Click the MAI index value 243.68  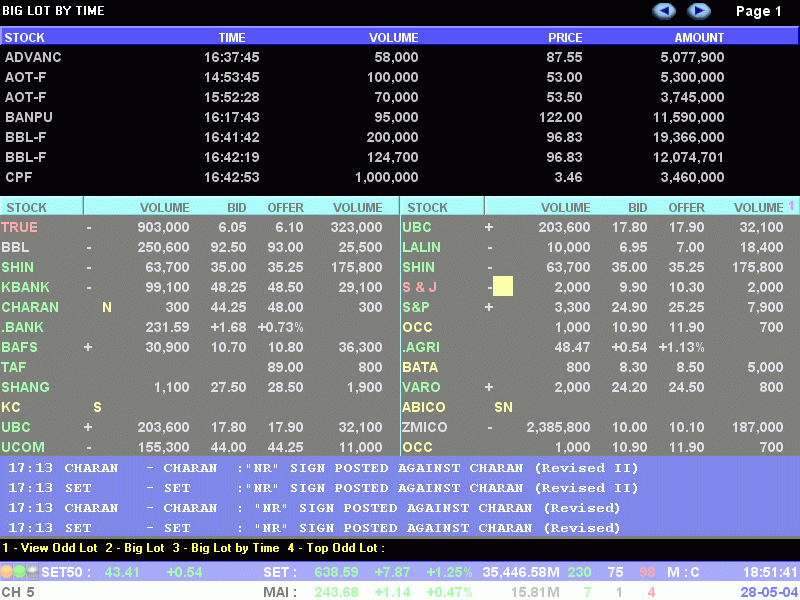(x=336, y=592)
